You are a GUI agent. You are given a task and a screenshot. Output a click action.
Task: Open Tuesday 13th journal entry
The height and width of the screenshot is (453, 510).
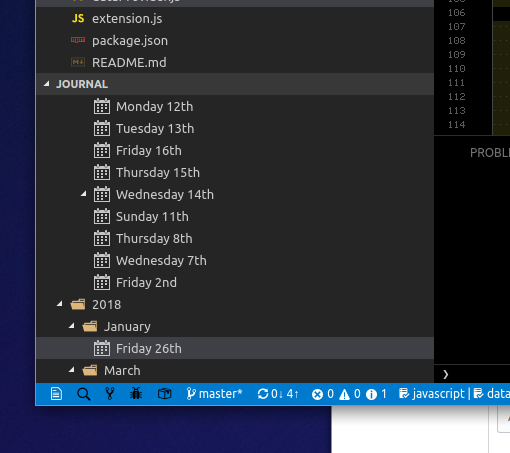[235, 129]
